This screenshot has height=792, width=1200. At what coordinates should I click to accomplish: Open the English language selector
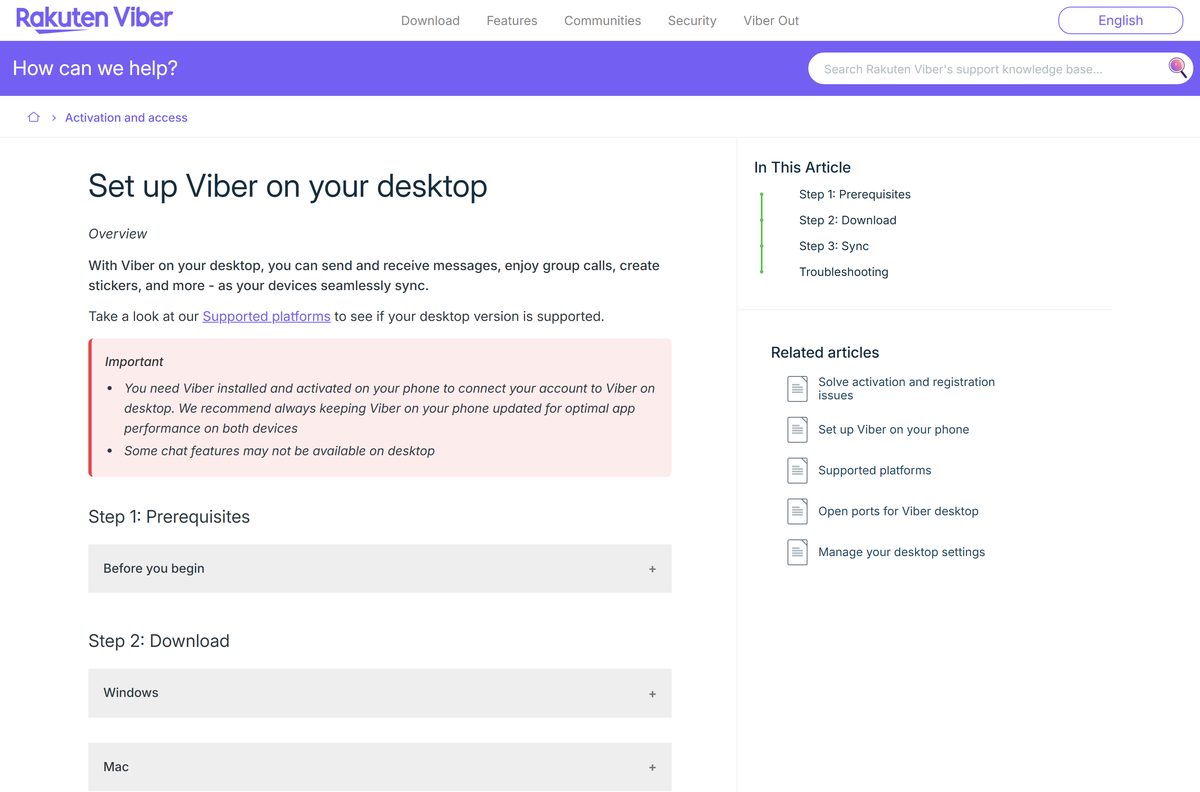[x=1120, y=20]
